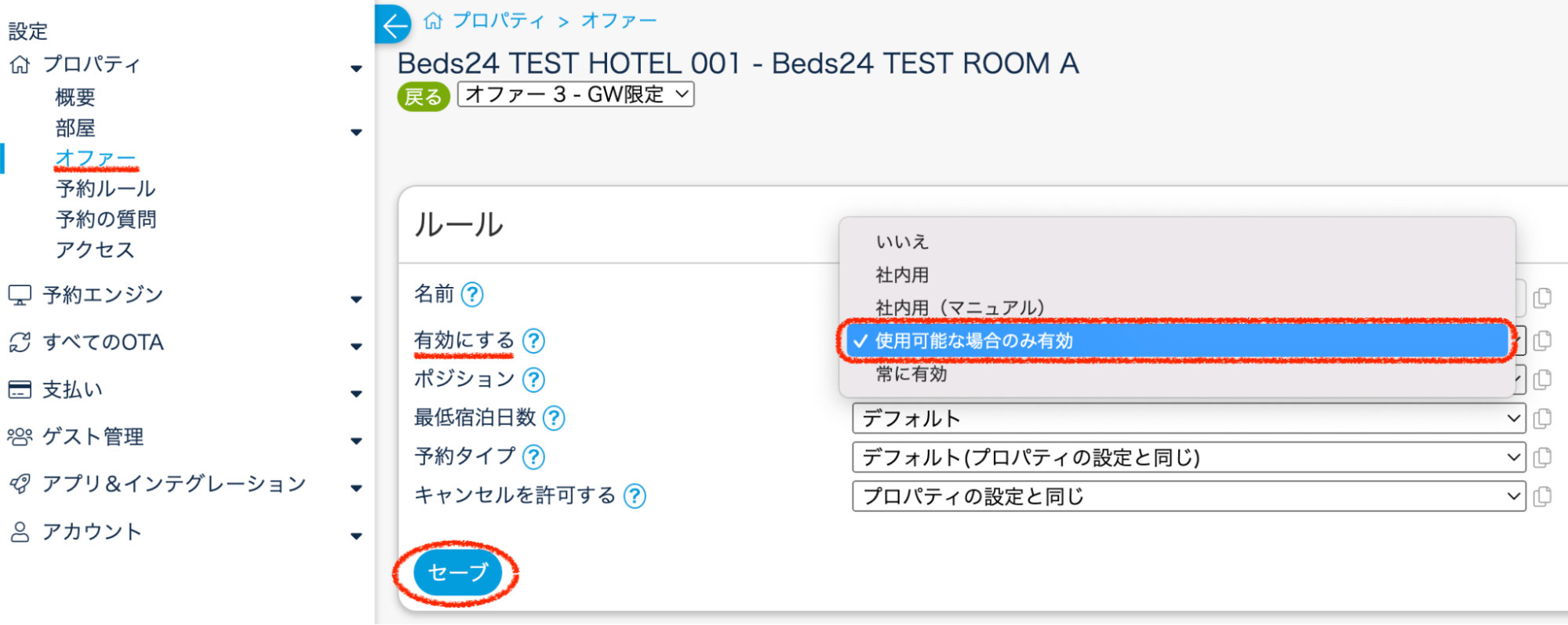Viewport: 1568px width, 625px height.
Task: Choose いいえ option in the list
Action: [x=902, y=242]
